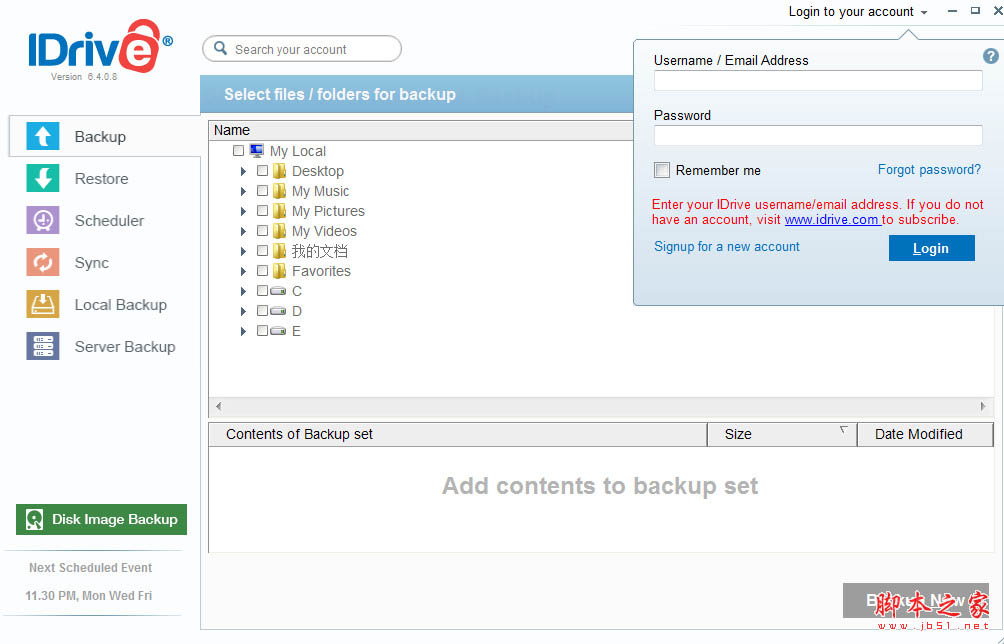This screenshot has width=1004, height=644.
Task: Check the C drive checkbox
Action: [x=262, y=291]
